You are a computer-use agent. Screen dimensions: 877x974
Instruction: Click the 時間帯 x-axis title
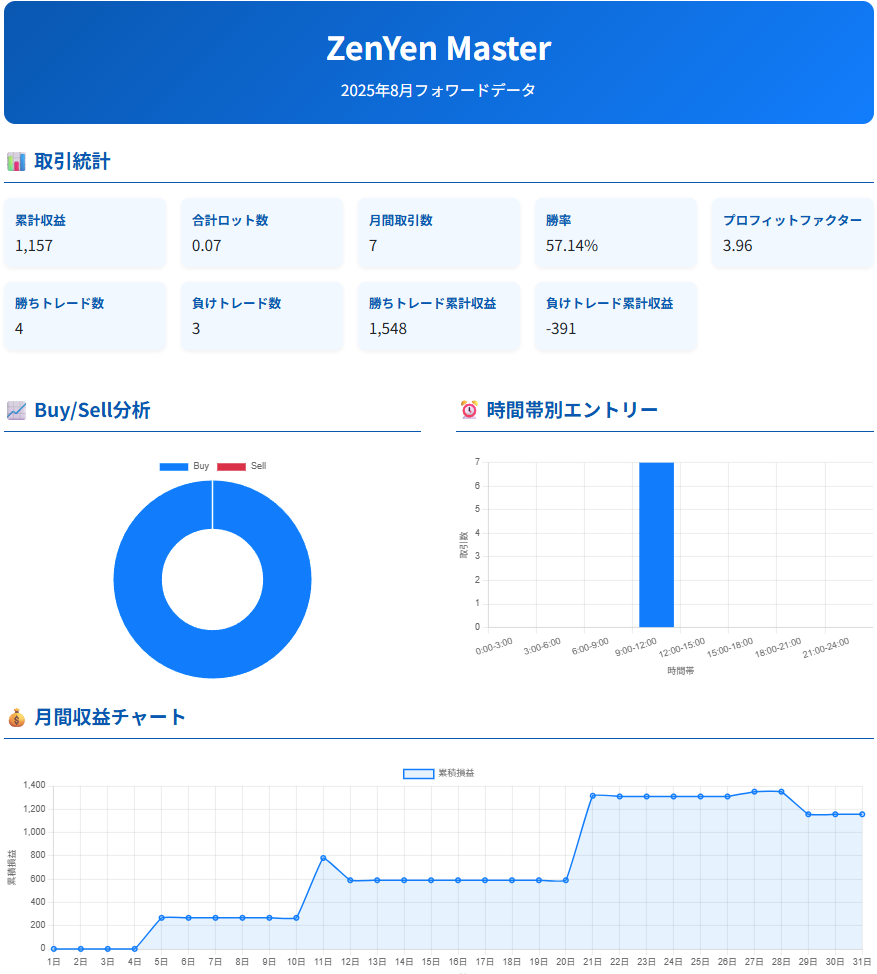(681, 671)
